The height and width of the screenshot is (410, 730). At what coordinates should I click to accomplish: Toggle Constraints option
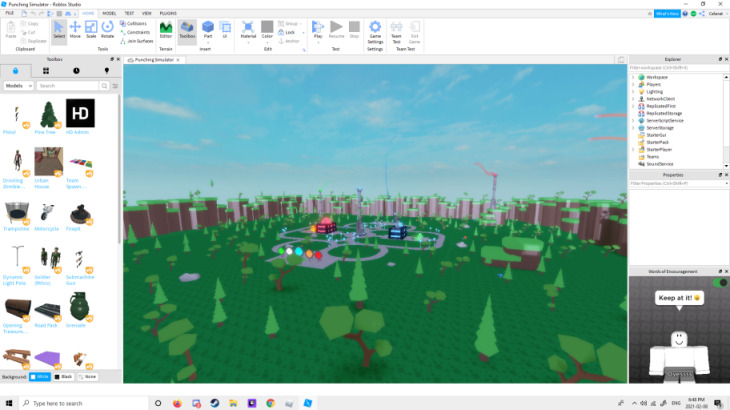tap(135, 32)
